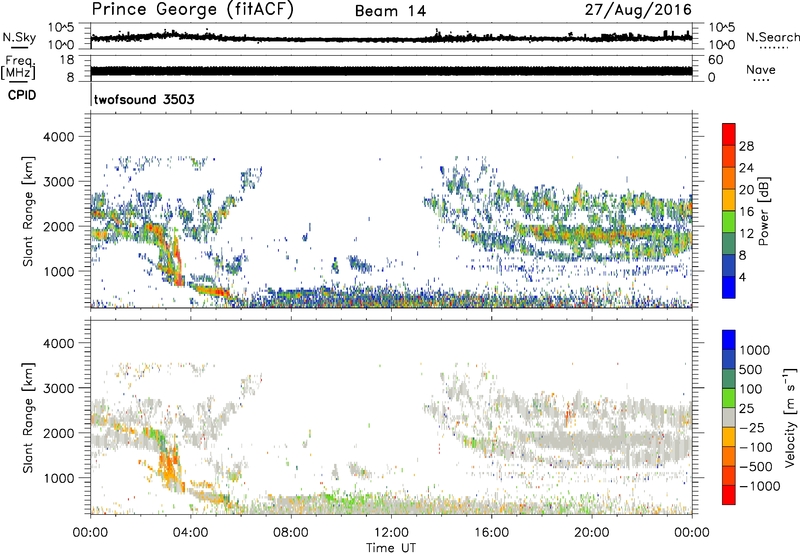This screenshot has width=800, height=554.
Task: Click the "500" value on the Velocity color bar
Action: [x=750, y=369]
